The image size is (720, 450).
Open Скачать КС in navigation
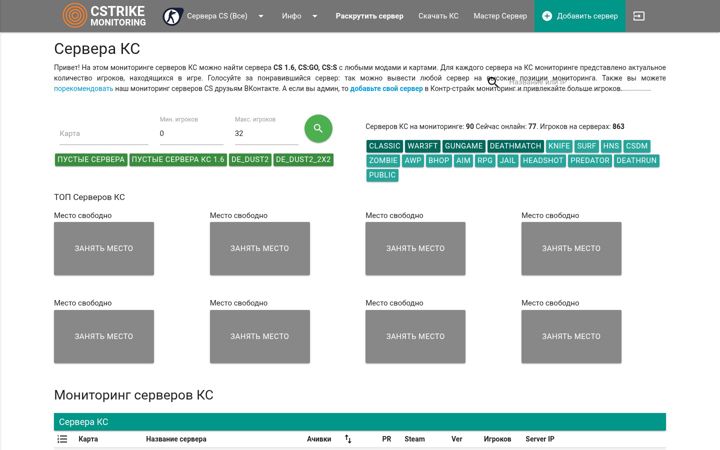pyautogui.click(x=438, y=16)
